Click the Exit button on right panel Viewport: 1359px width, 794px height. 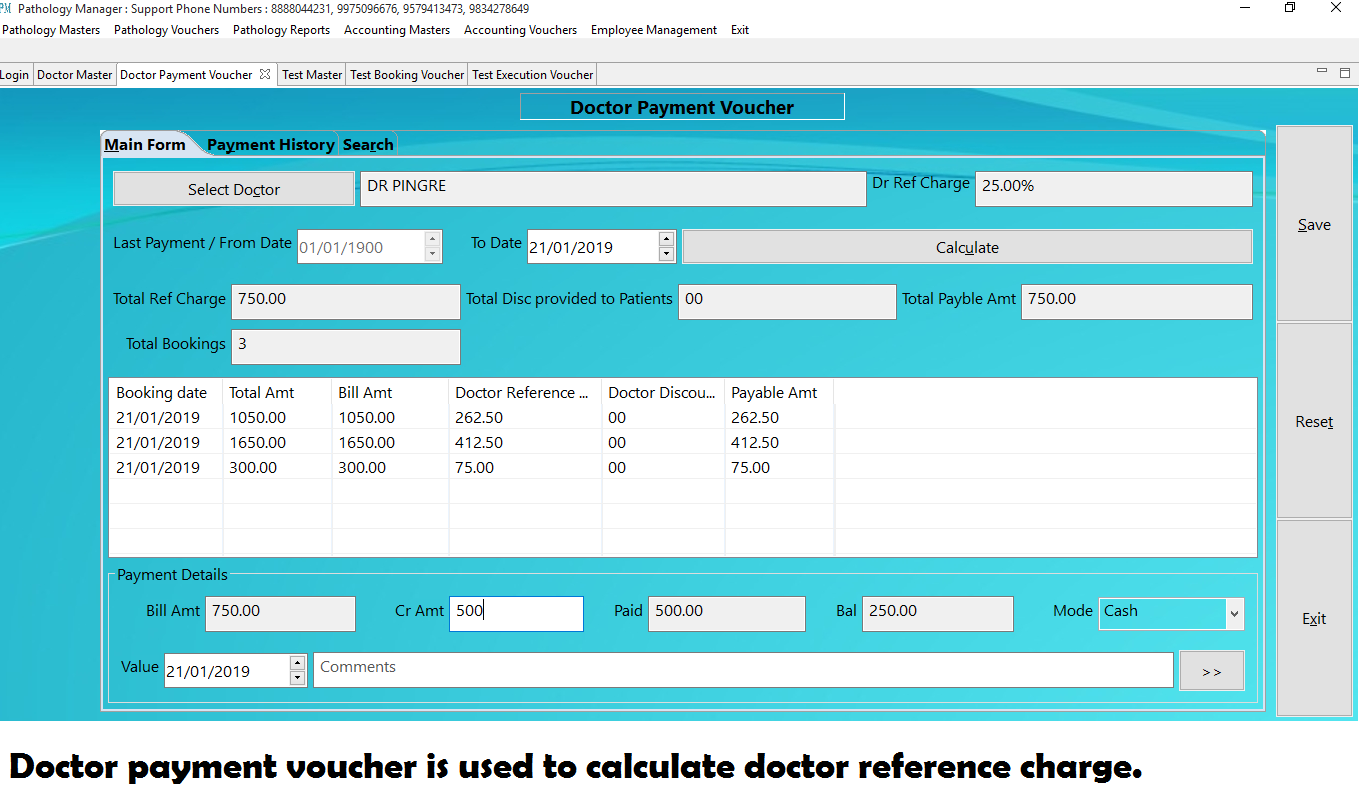1314,619
